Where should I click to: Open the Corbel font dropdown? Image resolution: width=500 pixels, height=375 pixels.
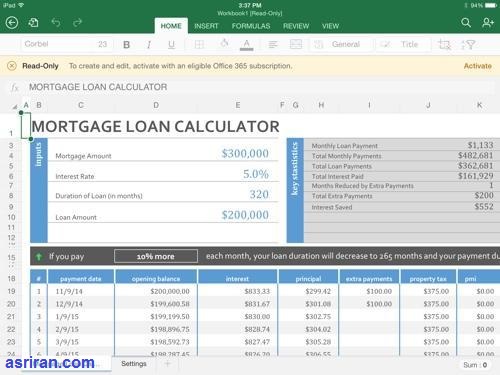[67, 44]
